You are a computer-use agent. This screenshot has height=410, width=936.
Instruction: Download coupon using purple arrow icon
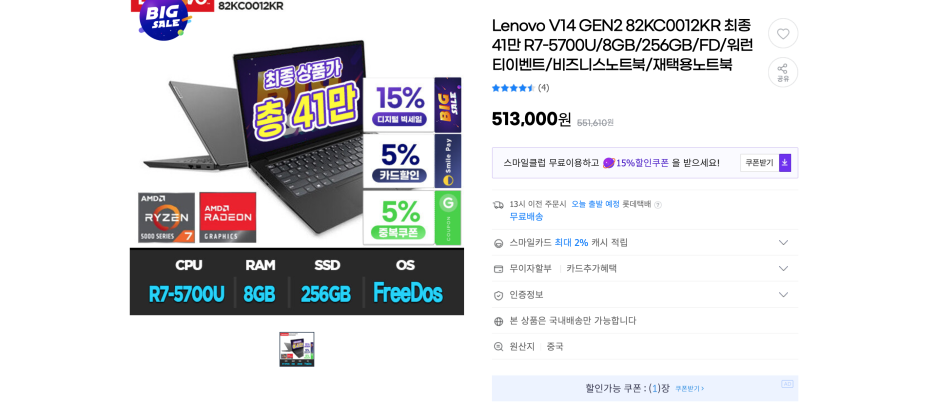tap(785, 163)
